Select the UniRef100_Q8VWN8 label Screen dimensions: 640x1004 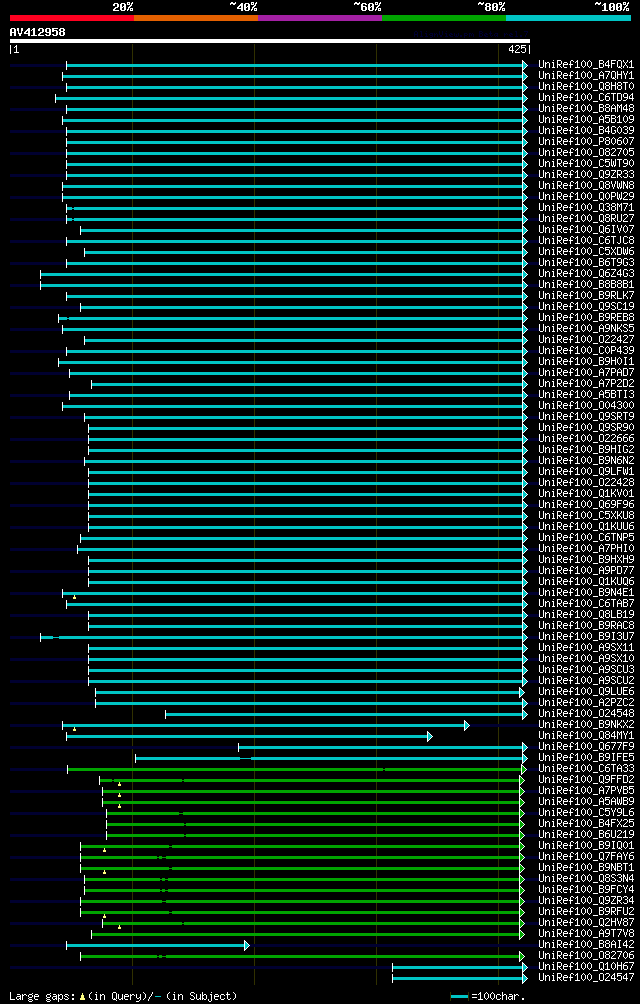[x=586, y=186]
